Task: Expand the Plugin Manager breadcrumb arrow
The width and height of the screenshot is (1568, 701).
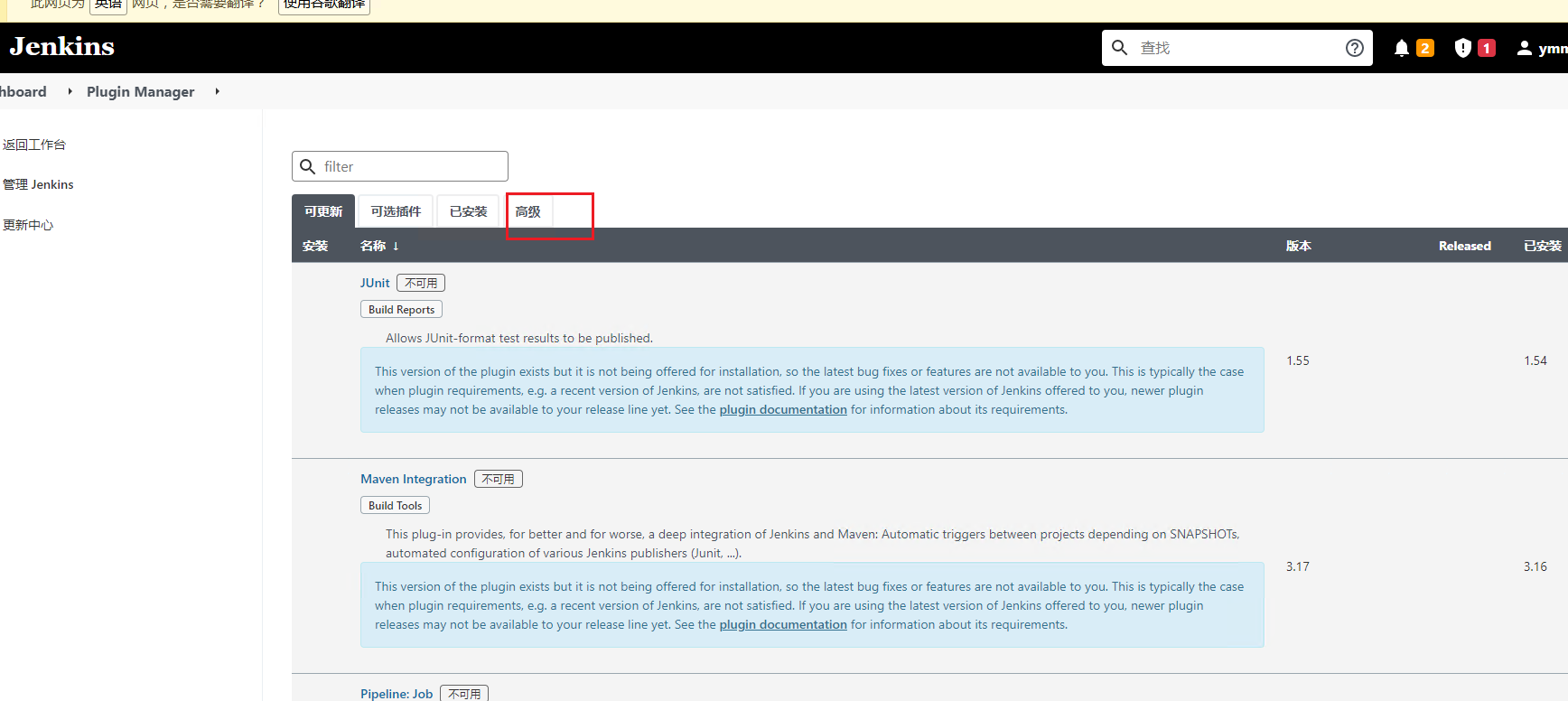Action: pos(218,91)
